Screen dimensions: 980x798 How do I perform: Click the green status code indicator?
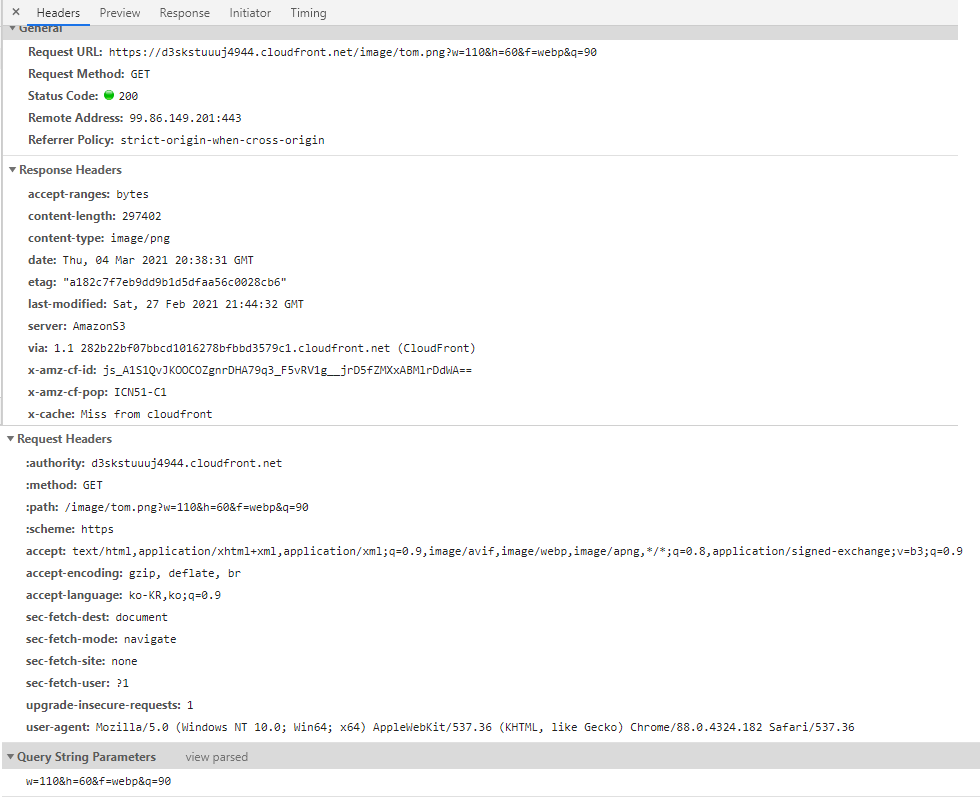[109, 96]
